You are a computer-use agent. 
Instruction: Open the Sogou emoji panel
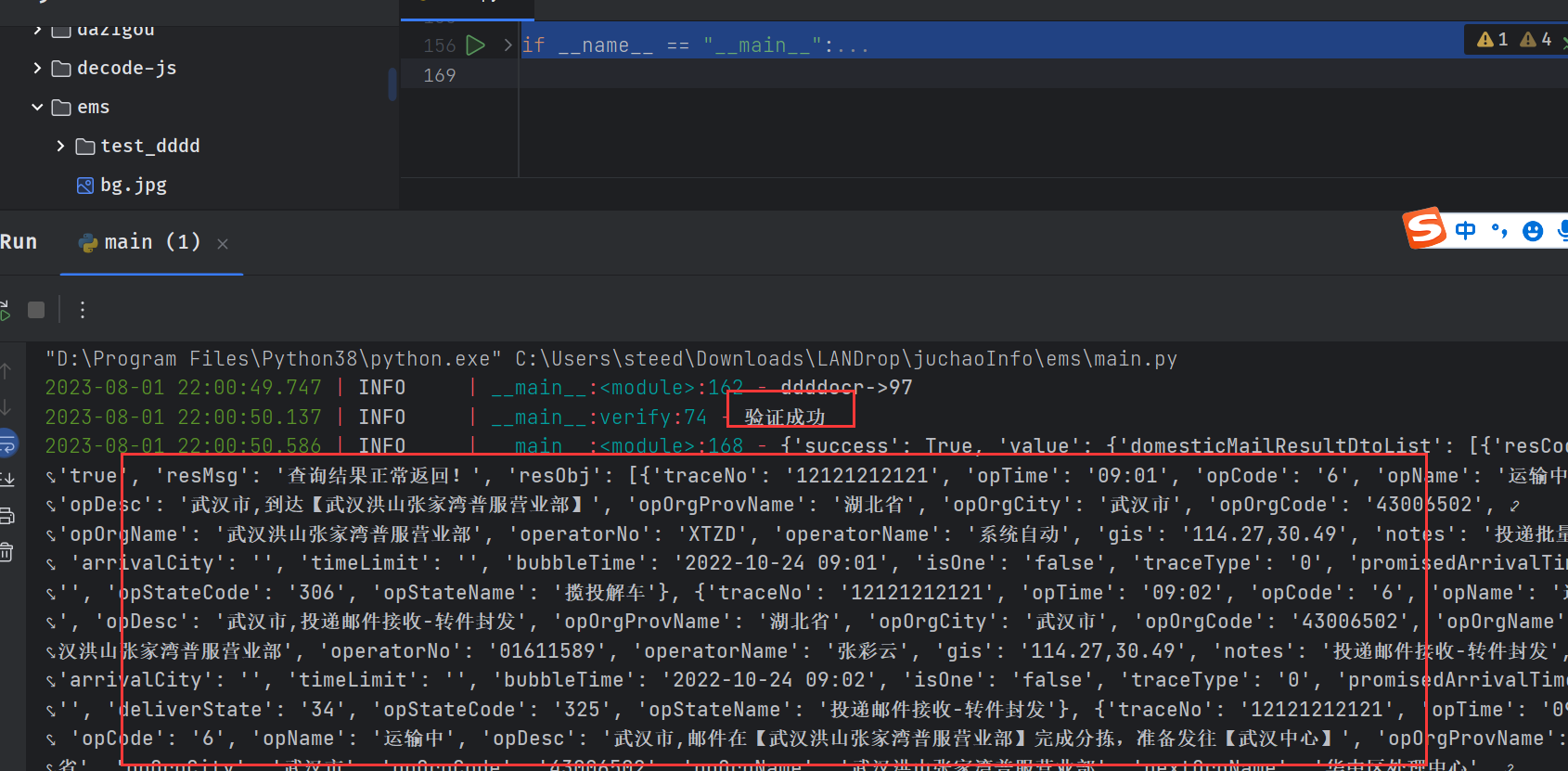pyautogui.click(x=1533, y=231)
